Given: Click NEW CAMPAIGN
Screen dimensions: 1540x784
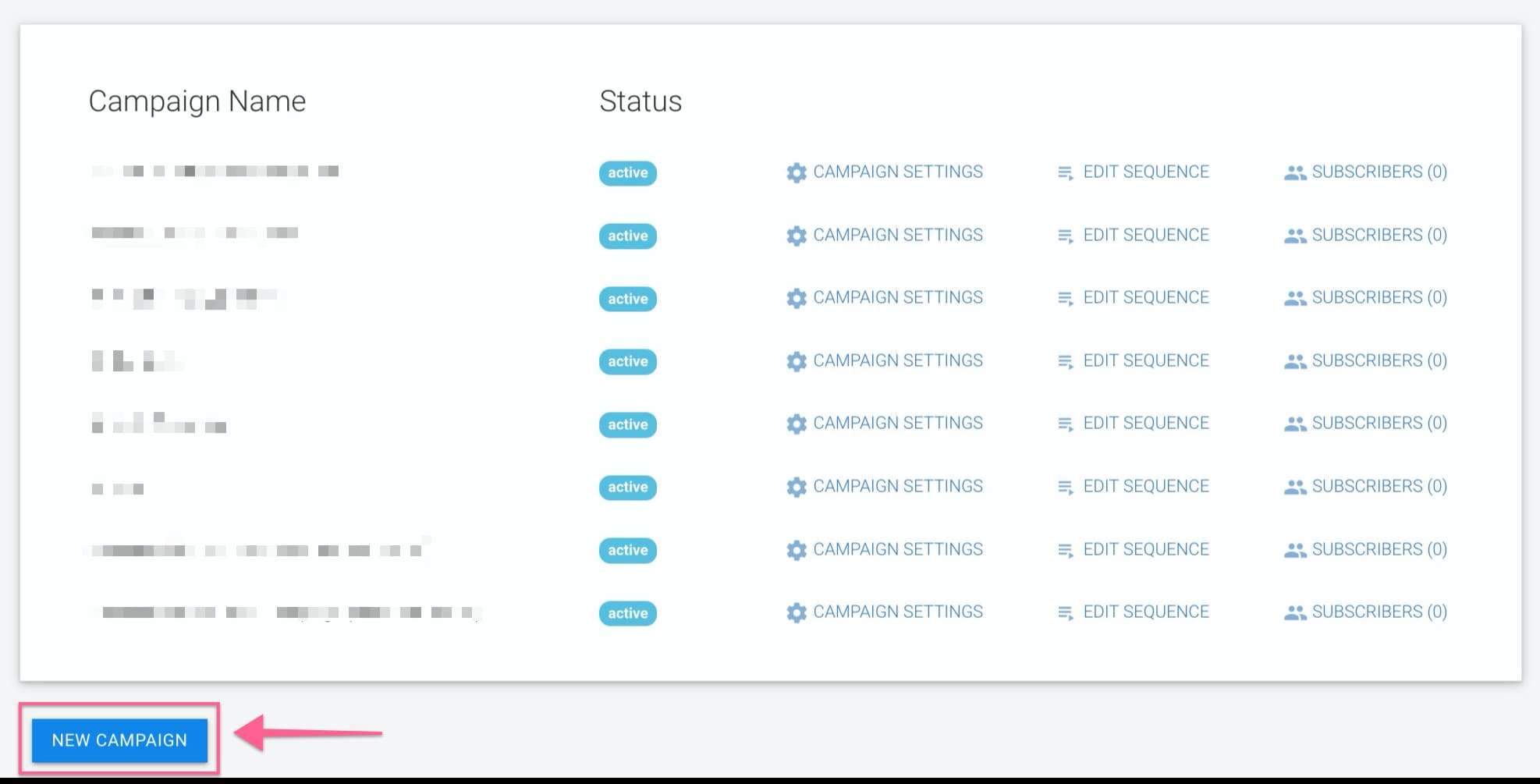Looking at the screenshot, I should [119, 740].
